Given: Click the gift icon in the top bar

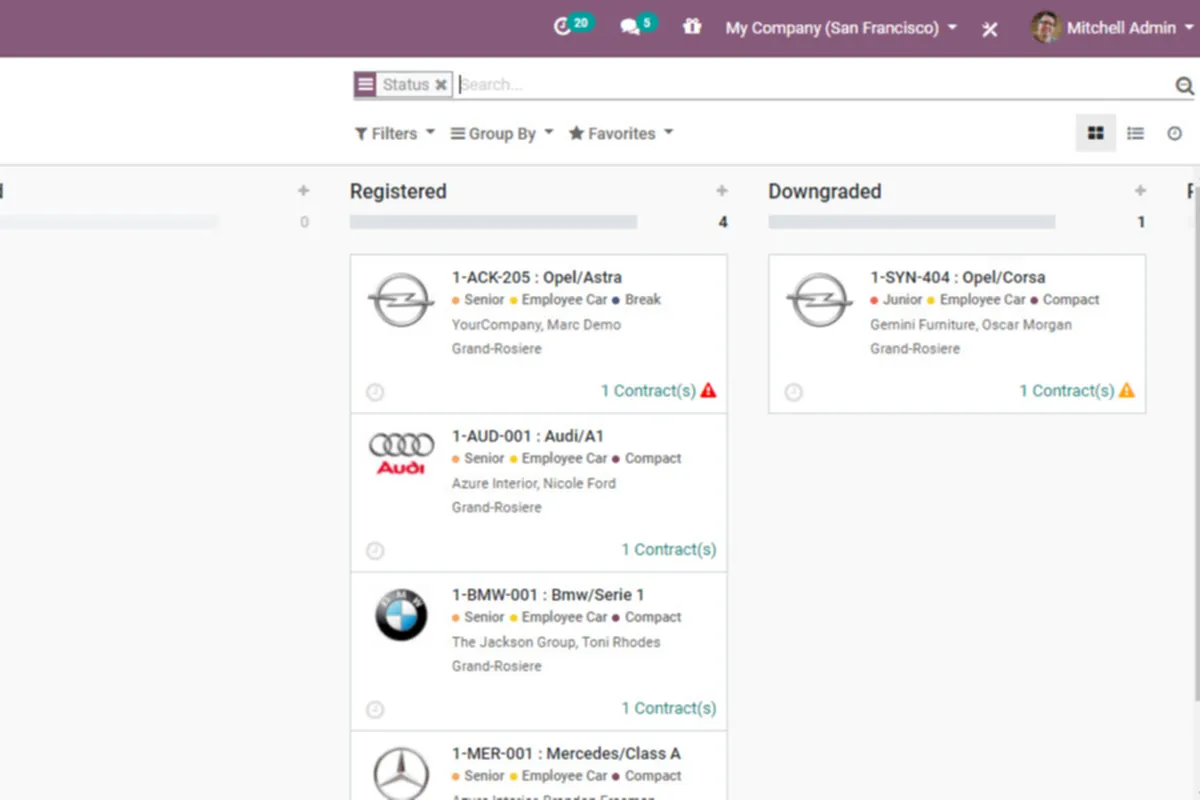Looking at the screenshot, I should pos(692,27).
